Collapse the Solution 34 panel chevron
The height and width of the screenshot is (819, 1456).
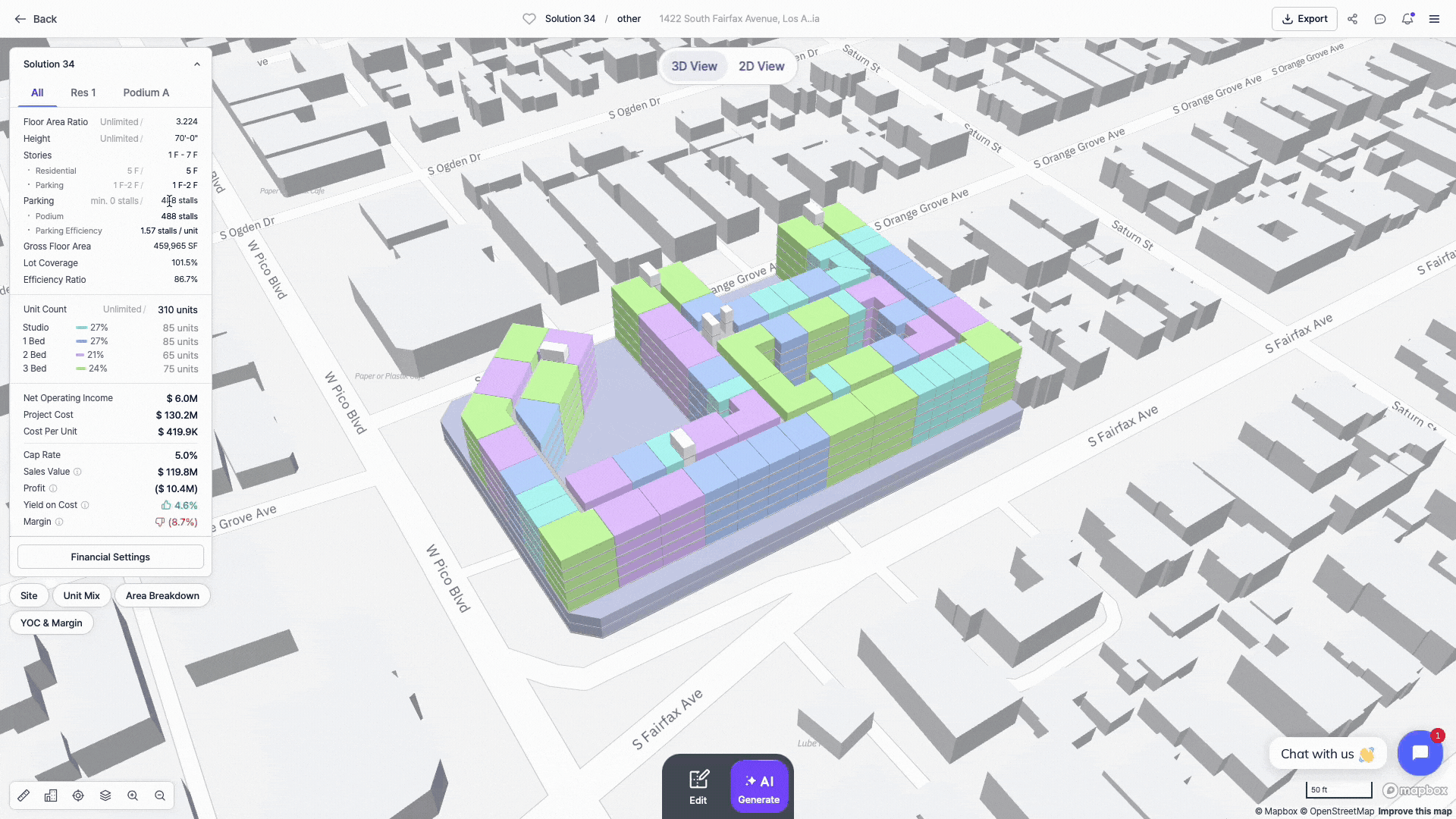197,64
